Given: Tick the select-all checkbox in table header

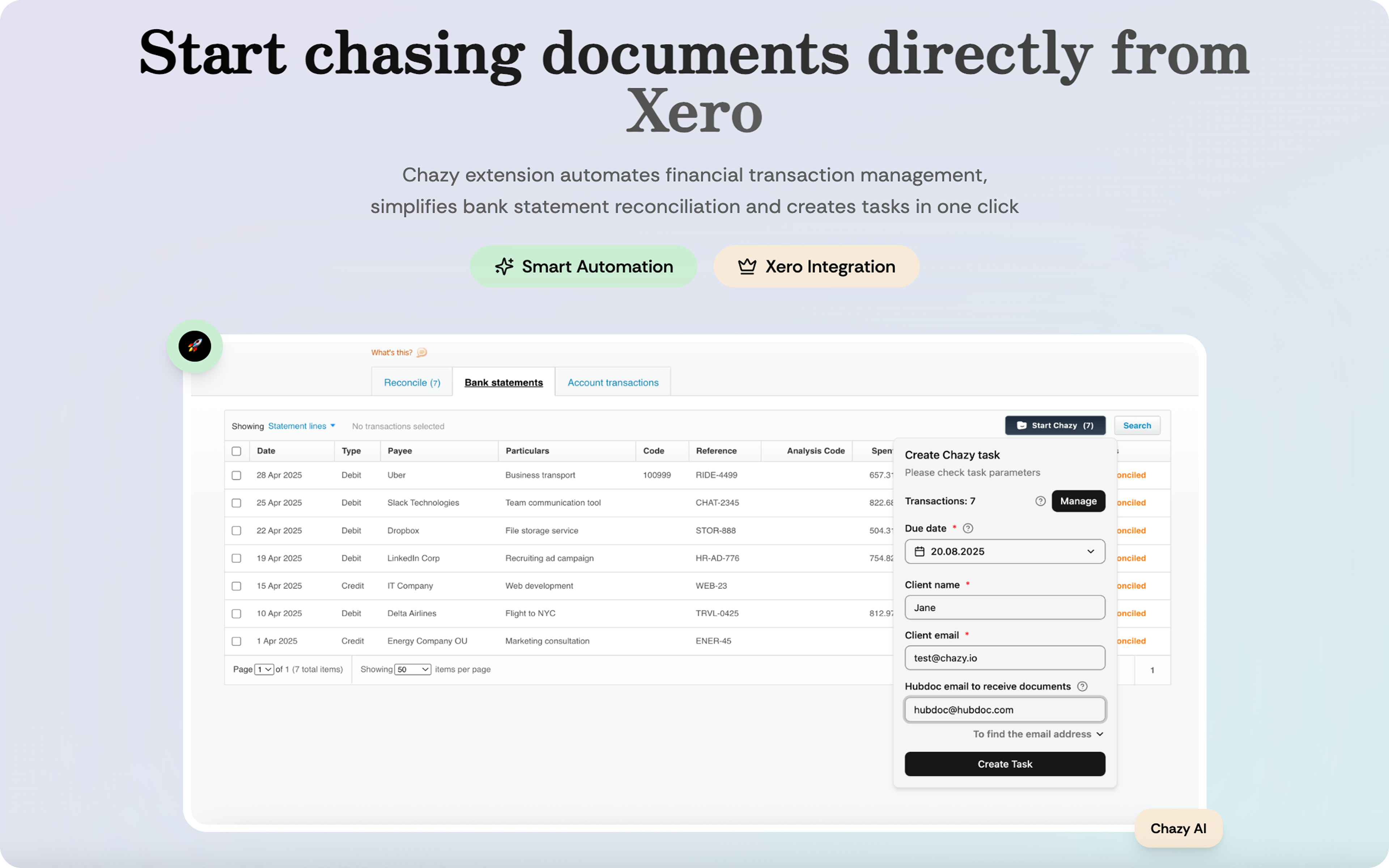Looking at the screenshot, I should 237,451.
